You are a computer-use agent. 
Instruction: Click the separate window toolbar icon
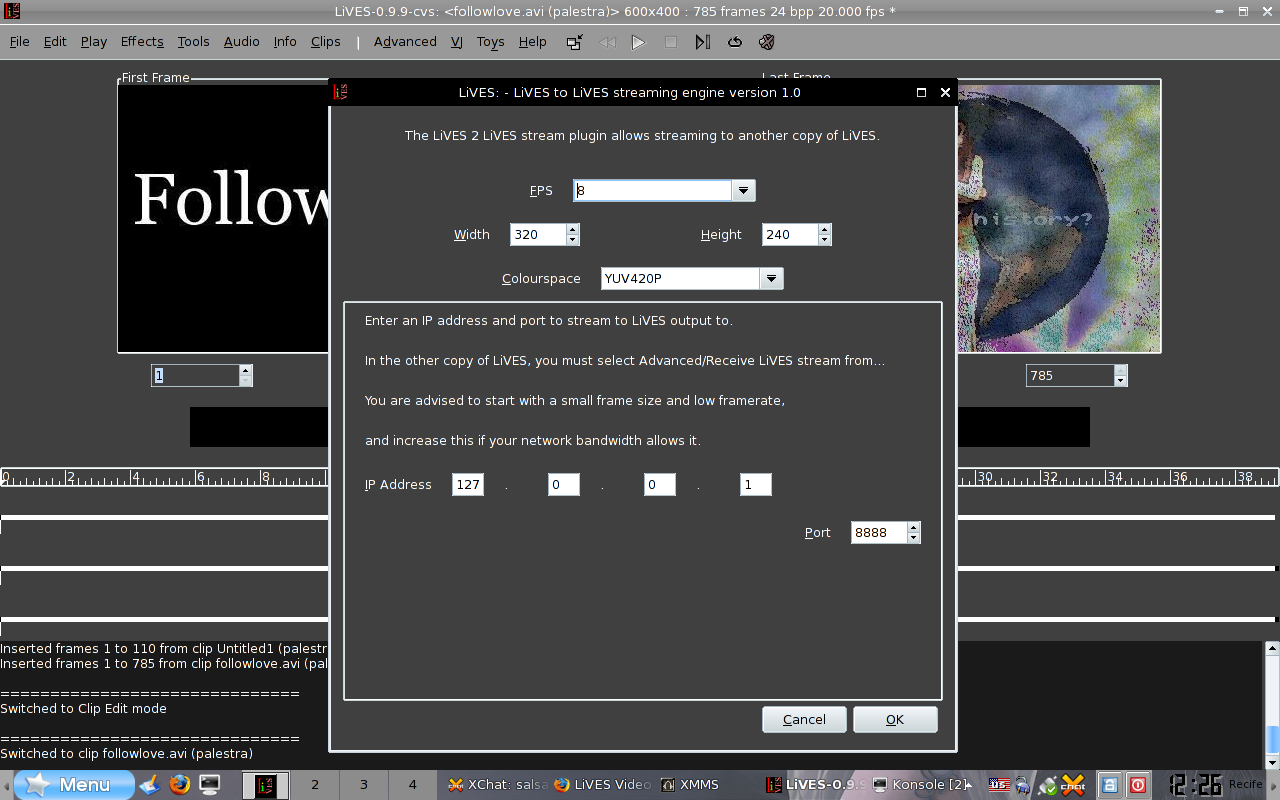574,42
